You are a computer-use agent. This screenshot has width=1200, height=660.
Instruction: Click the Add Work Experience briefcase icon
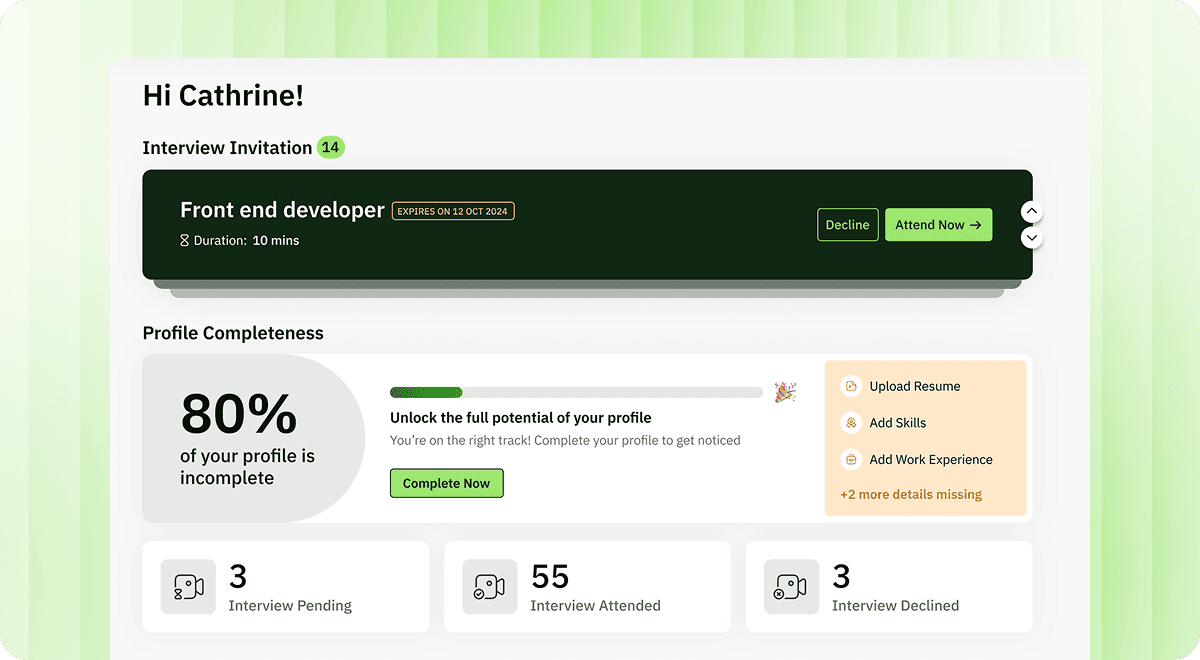(x=851, y=460)
